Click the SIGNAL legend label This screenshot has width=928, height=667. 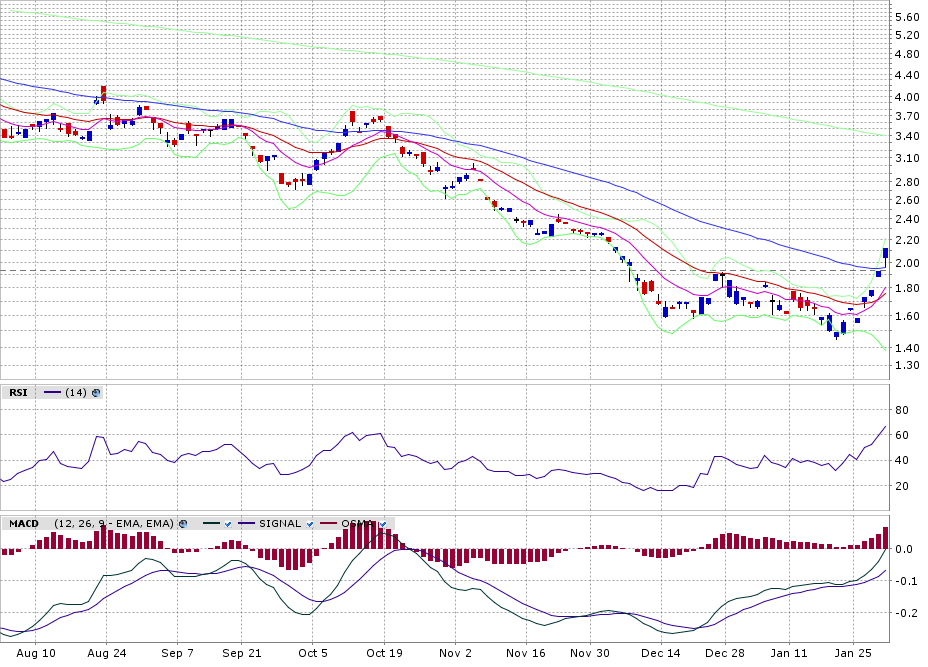click(x=280, y=523)
